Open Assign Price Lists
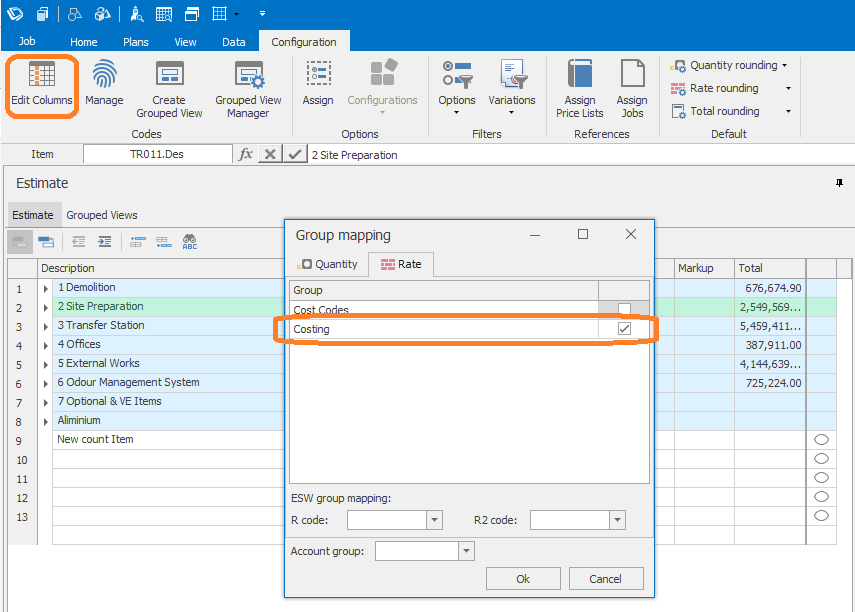 click(580, 88)
